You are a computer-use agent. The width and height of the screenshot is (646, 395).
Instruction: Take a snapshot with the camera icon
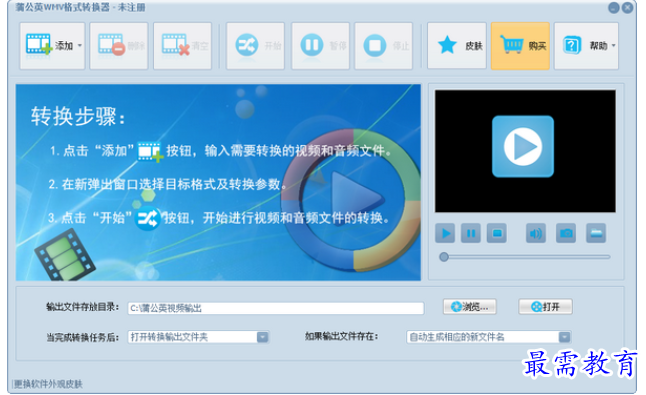click(x=566, y=234)
